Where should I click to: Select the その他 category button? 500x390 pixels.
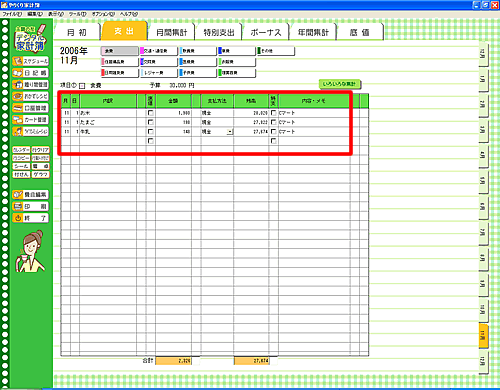click(x=276, y=51)
